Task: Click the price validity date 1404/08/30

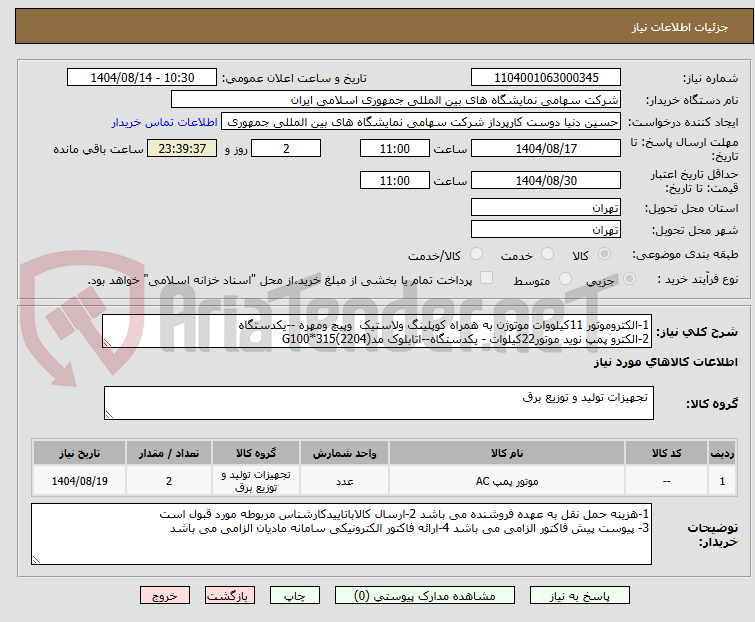Action: 546,181
